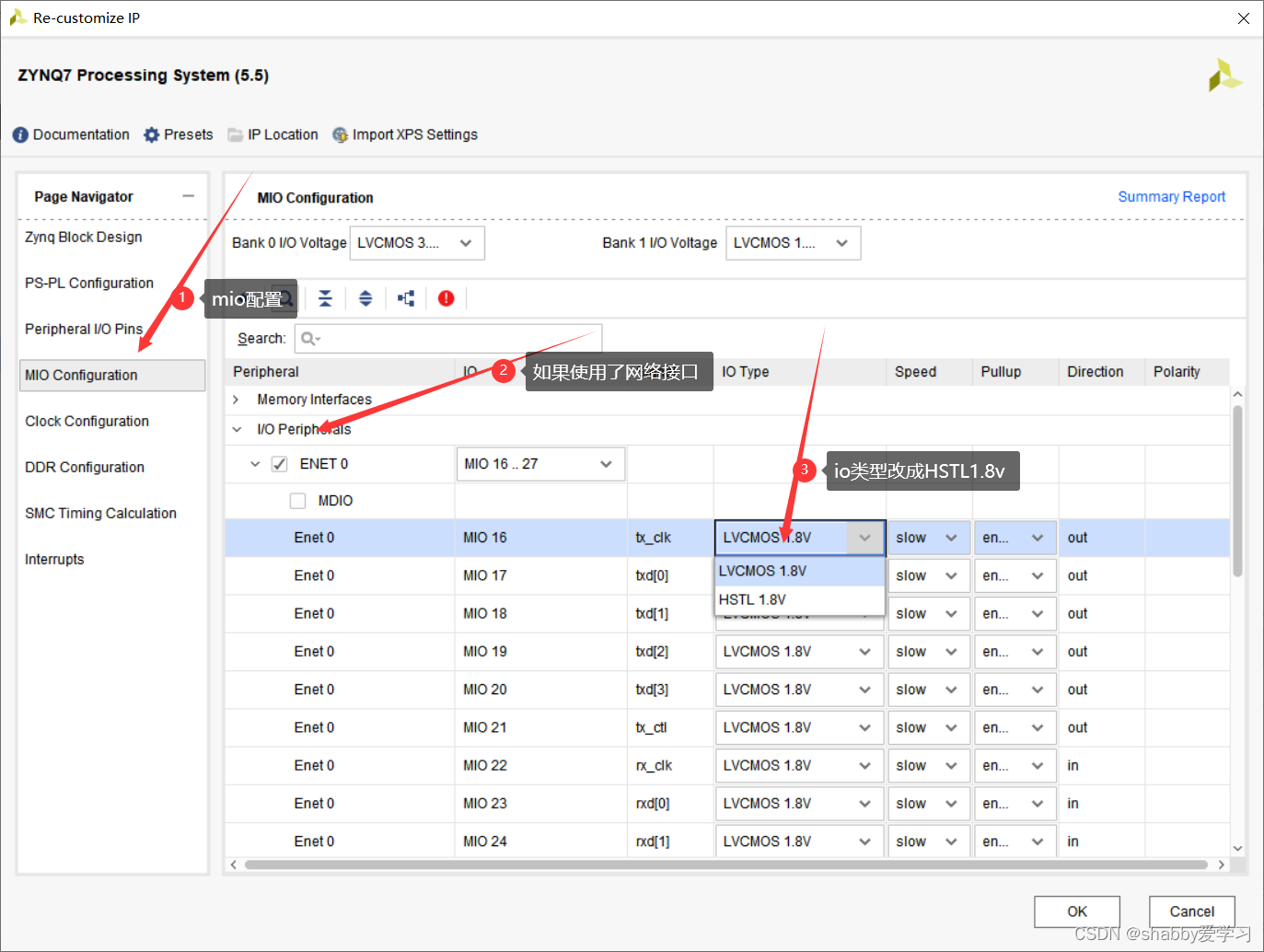
Task: Collapse the I/O Peripherals tree node
Action: (x=237, y=429)
